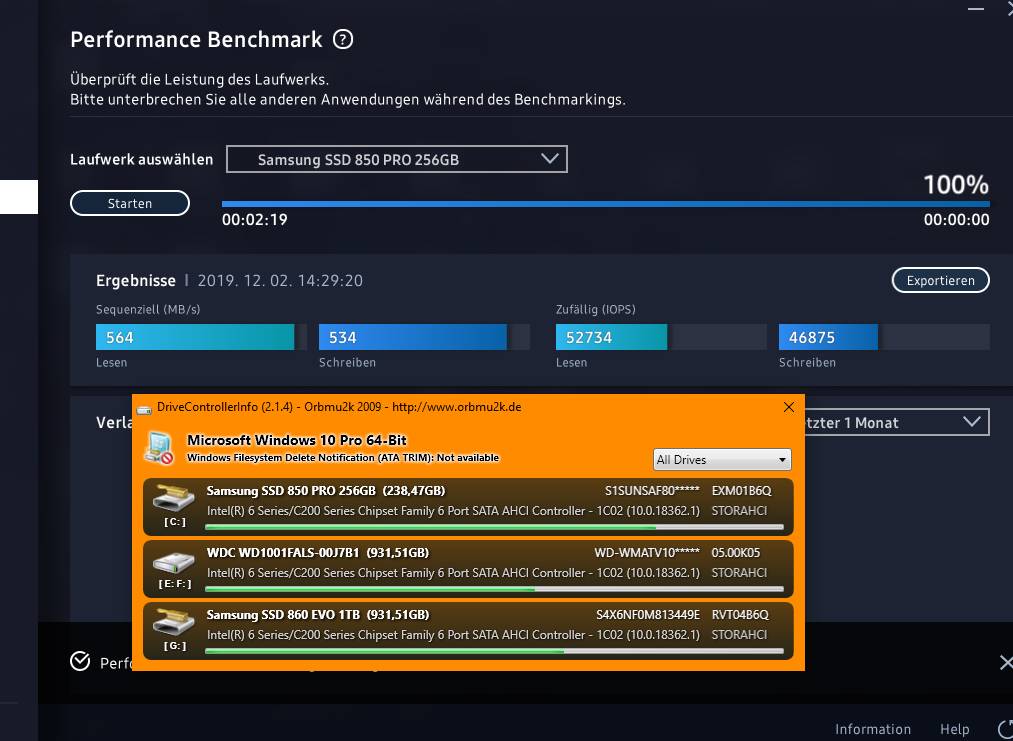1013x741 pixels.
Task: Open the Information link in the footer
Action: (872, 729)
